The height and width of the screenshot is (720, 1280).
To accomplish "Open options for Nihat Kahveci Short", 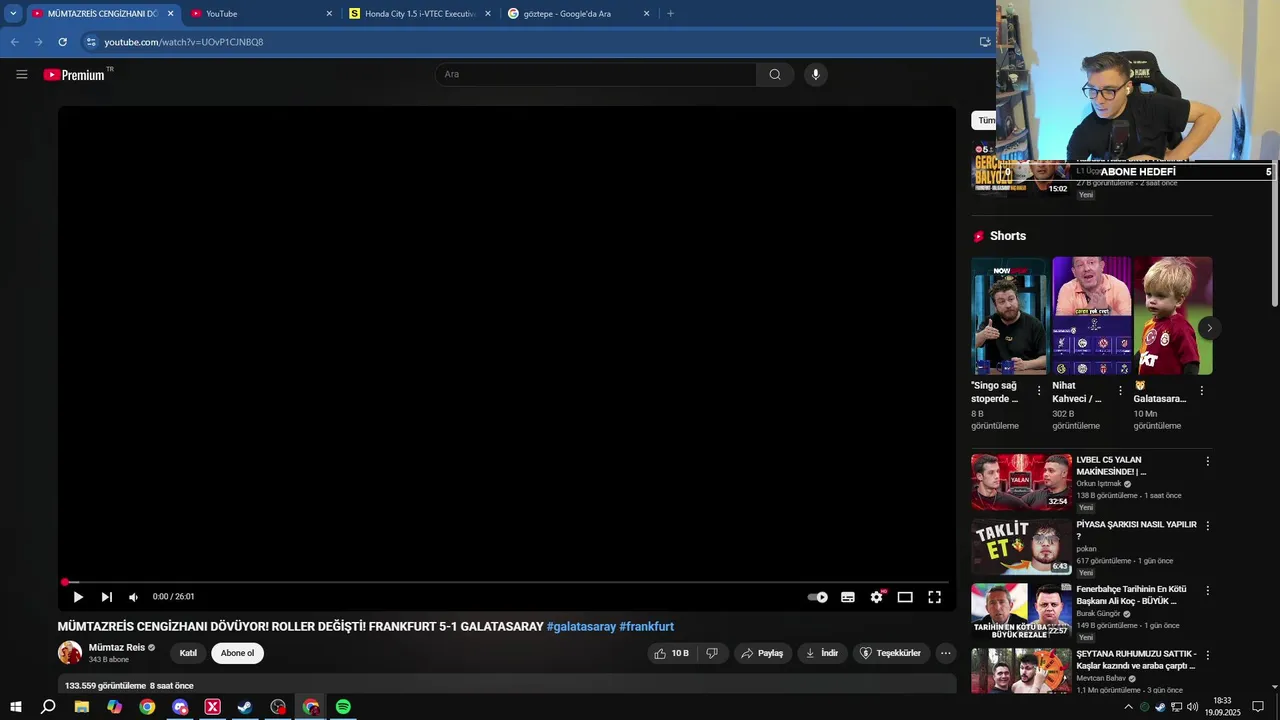I will [1120, 391].
